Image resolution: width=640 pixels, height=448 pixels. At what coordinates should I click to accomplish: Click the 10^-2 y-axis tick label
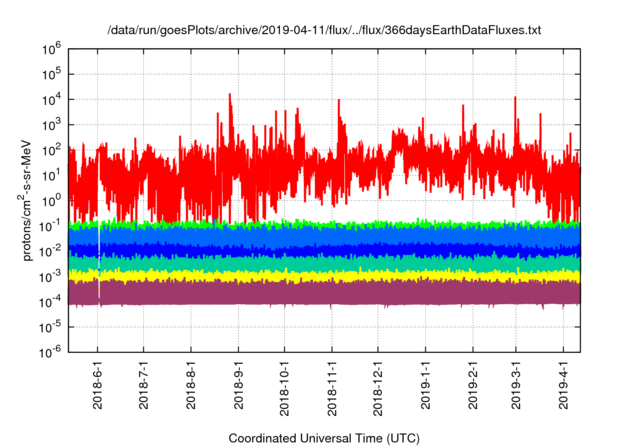[x=50, y=252]
